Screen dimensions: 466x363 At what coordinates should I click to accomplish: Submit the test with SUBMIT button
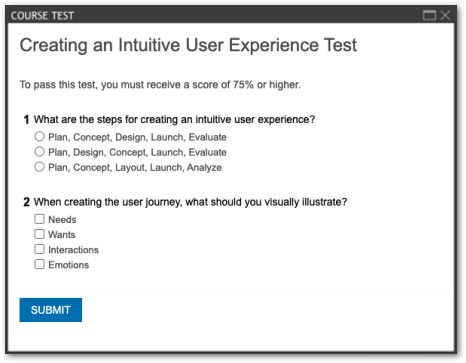click(51, 310)
